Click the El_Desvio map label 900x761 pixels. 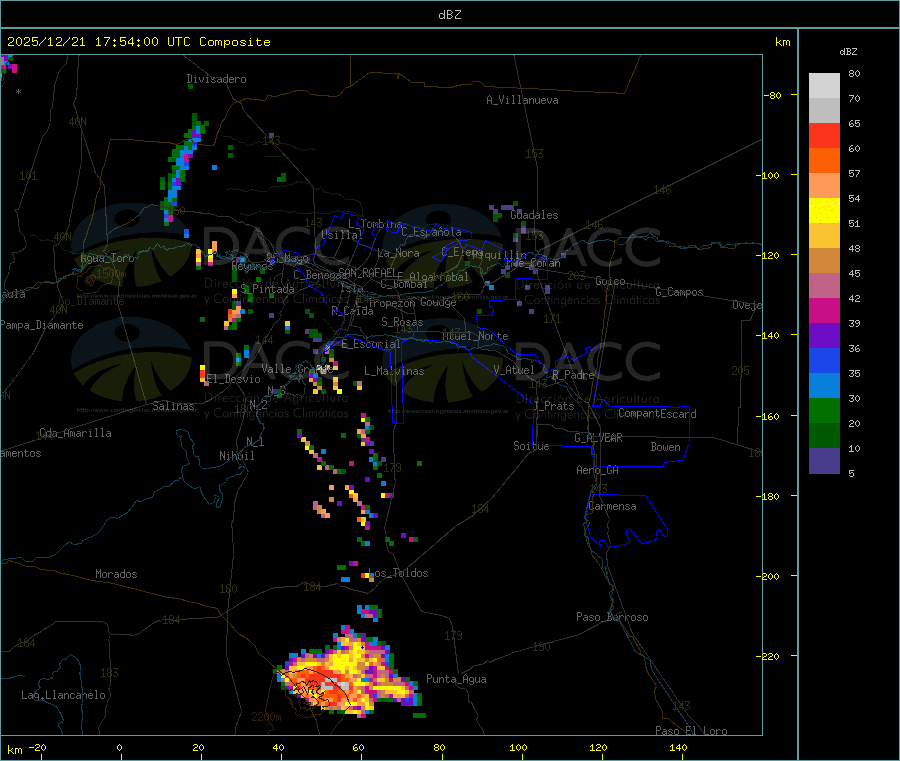[x=234, y=379]
